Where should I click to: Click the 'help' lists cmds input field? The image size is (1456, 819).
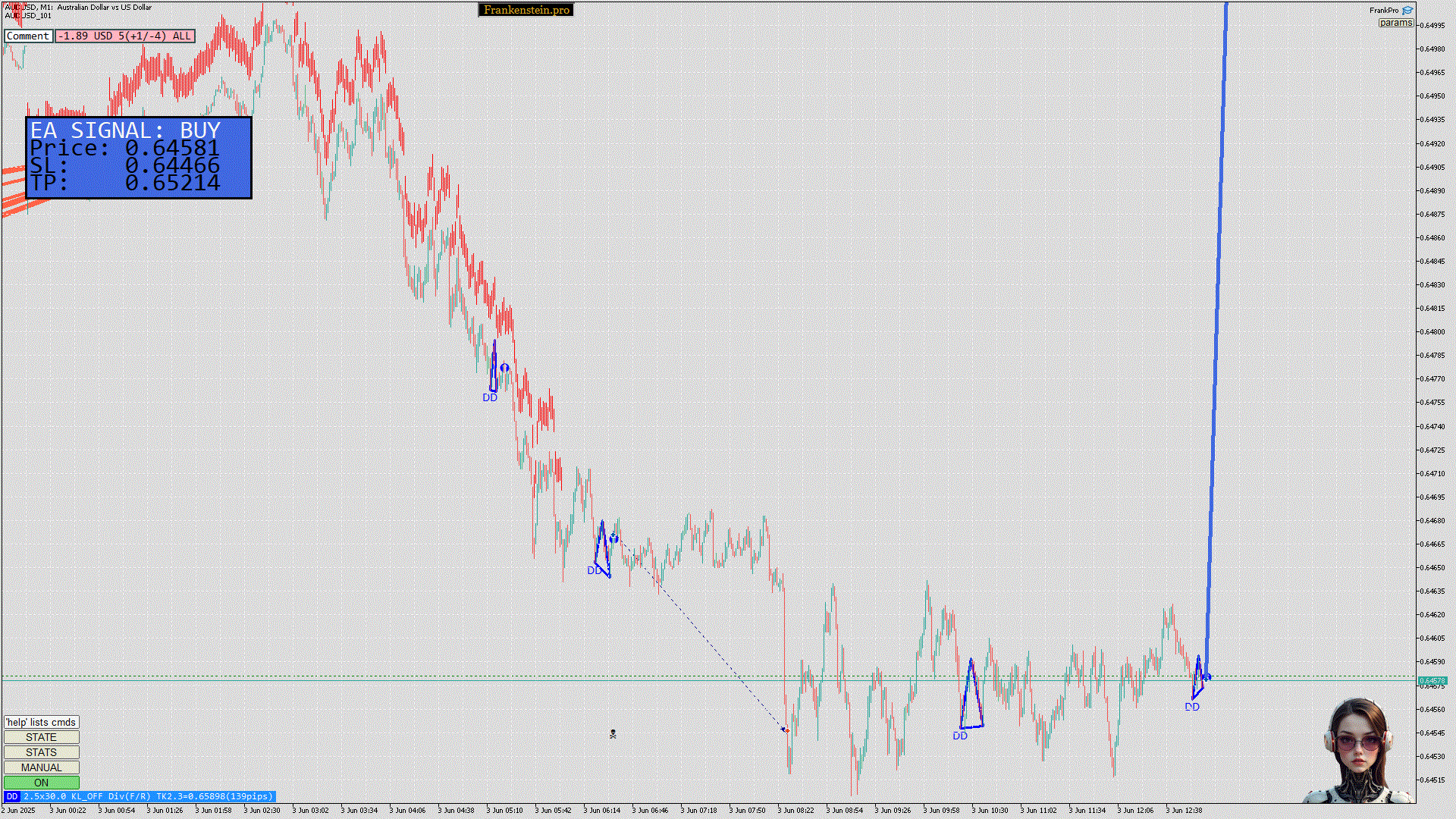click(41, 722)
